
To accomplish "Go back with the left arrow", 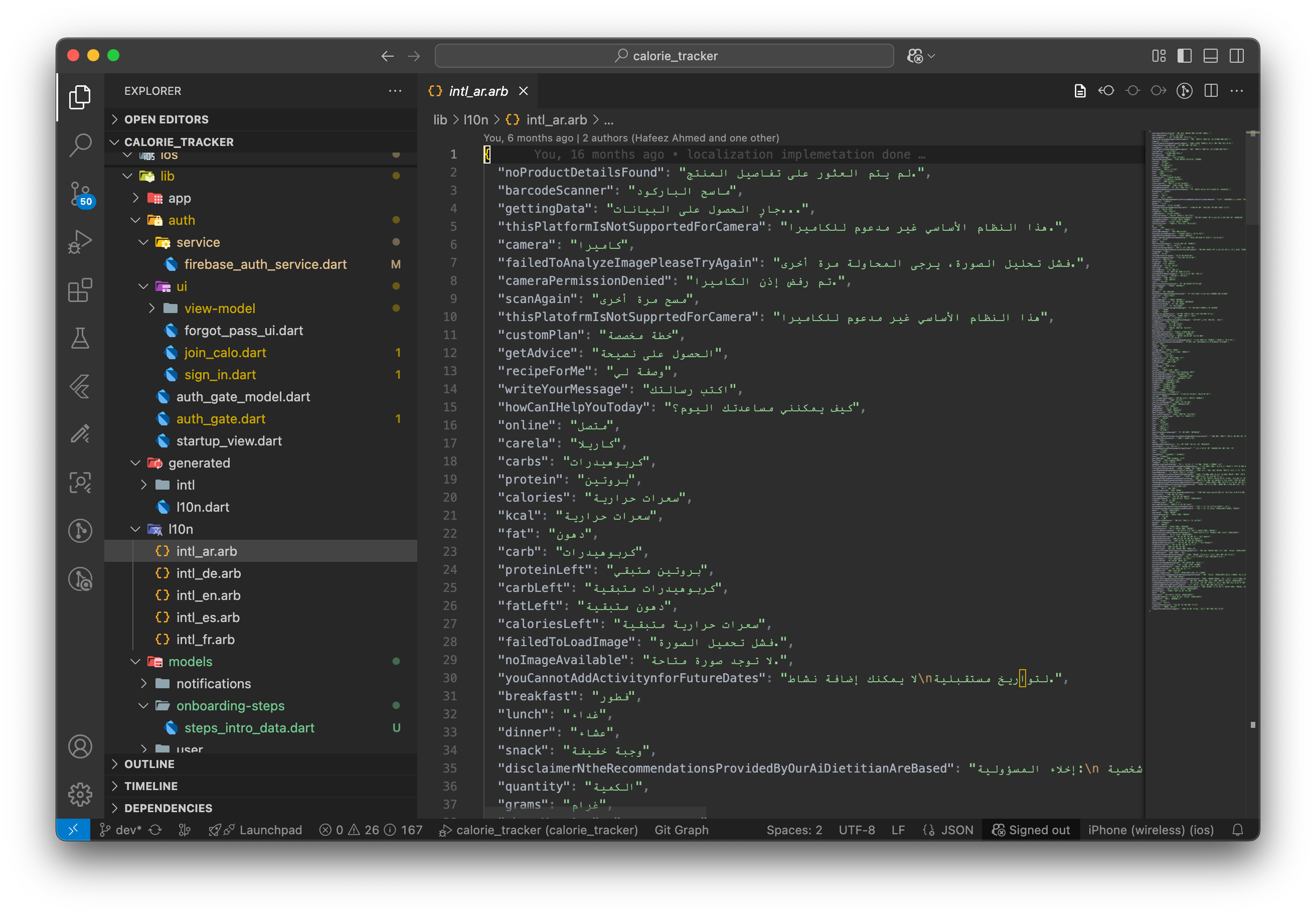I will click(388, 56).
